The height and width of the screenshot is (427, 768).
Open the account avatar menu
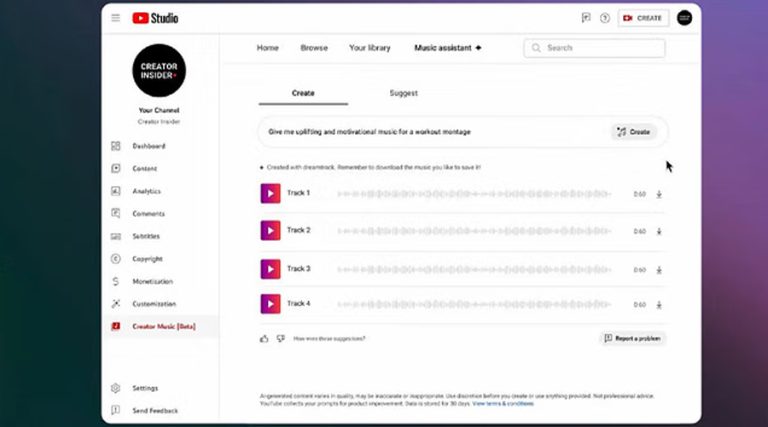point(684,18)
